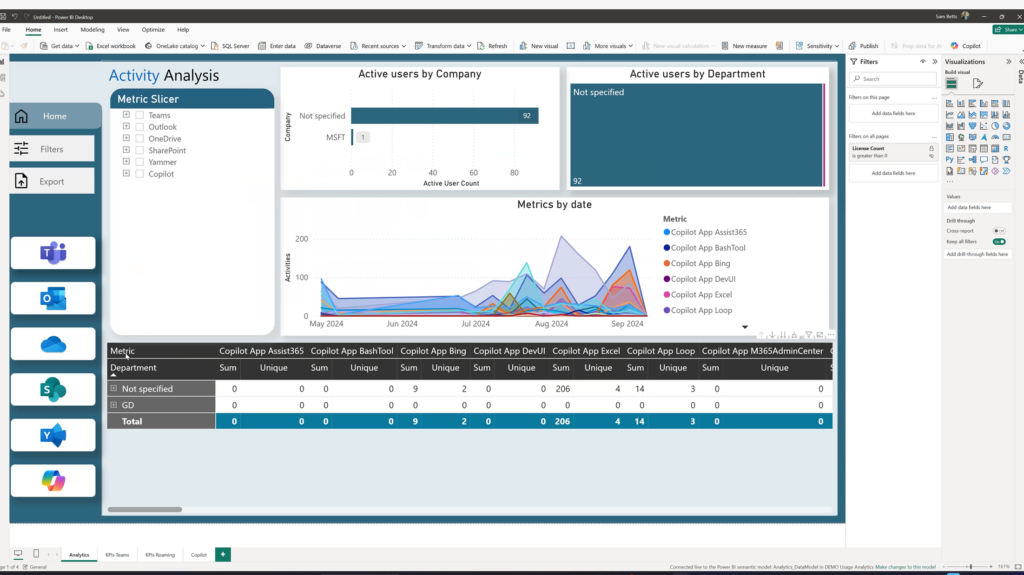Viewport: 1024px width, 575px height.
Task: Open Teams page via Teams logo button
Action: pyautogui.click(x=53, y=253)
